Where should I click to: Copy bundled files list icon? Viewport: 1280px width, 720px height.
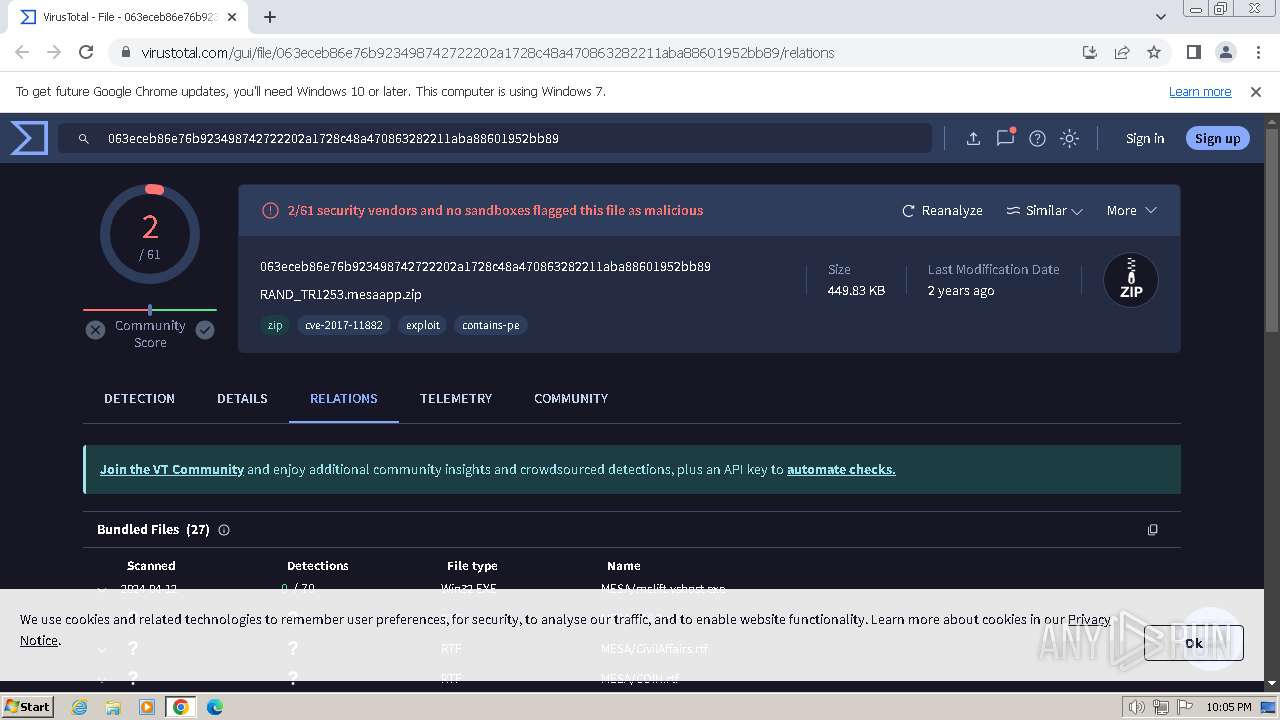tap(1152, 530)
